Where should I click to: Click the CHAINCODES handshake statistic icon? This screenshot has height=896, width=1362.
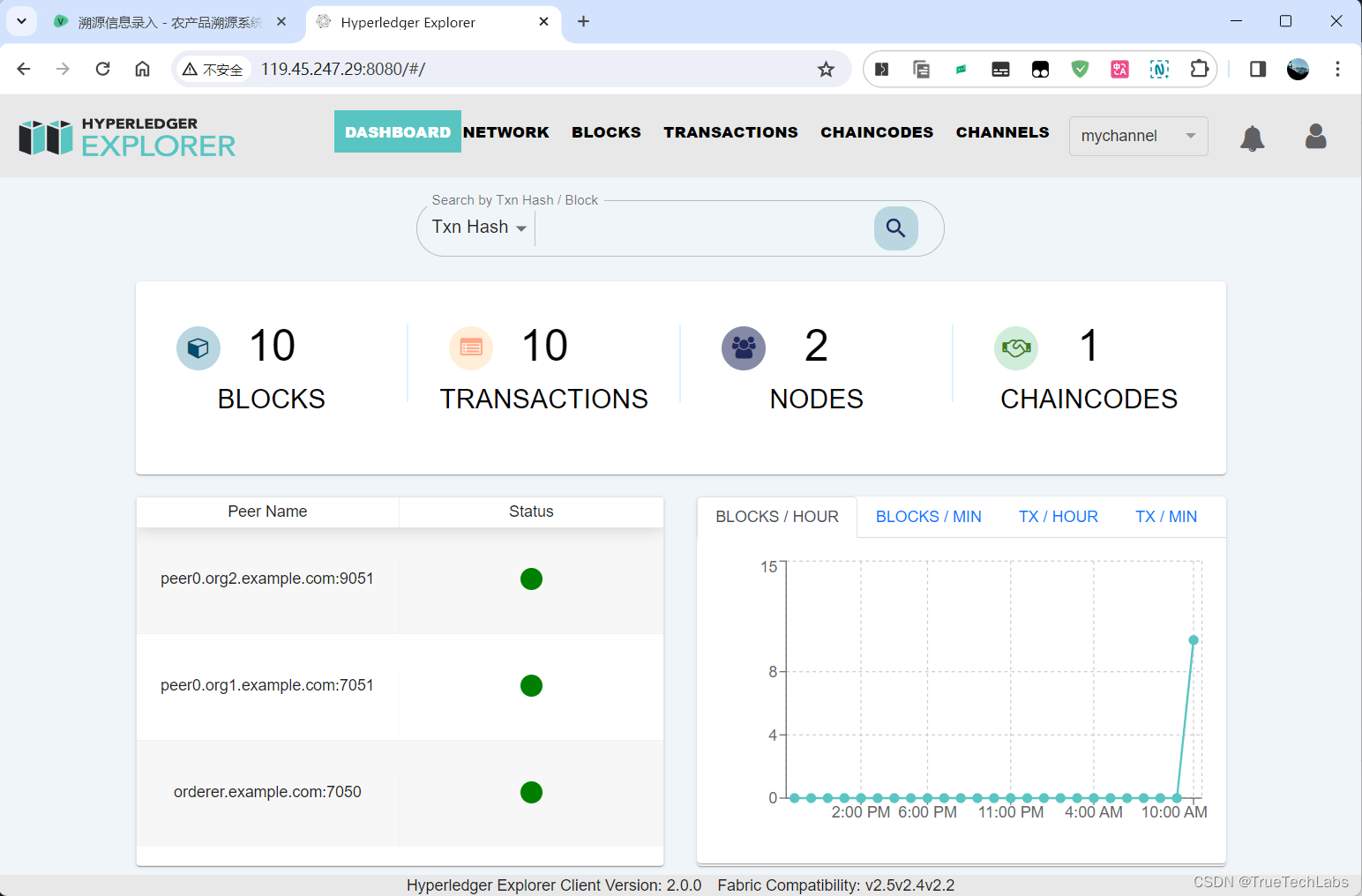coord(1015,347)
